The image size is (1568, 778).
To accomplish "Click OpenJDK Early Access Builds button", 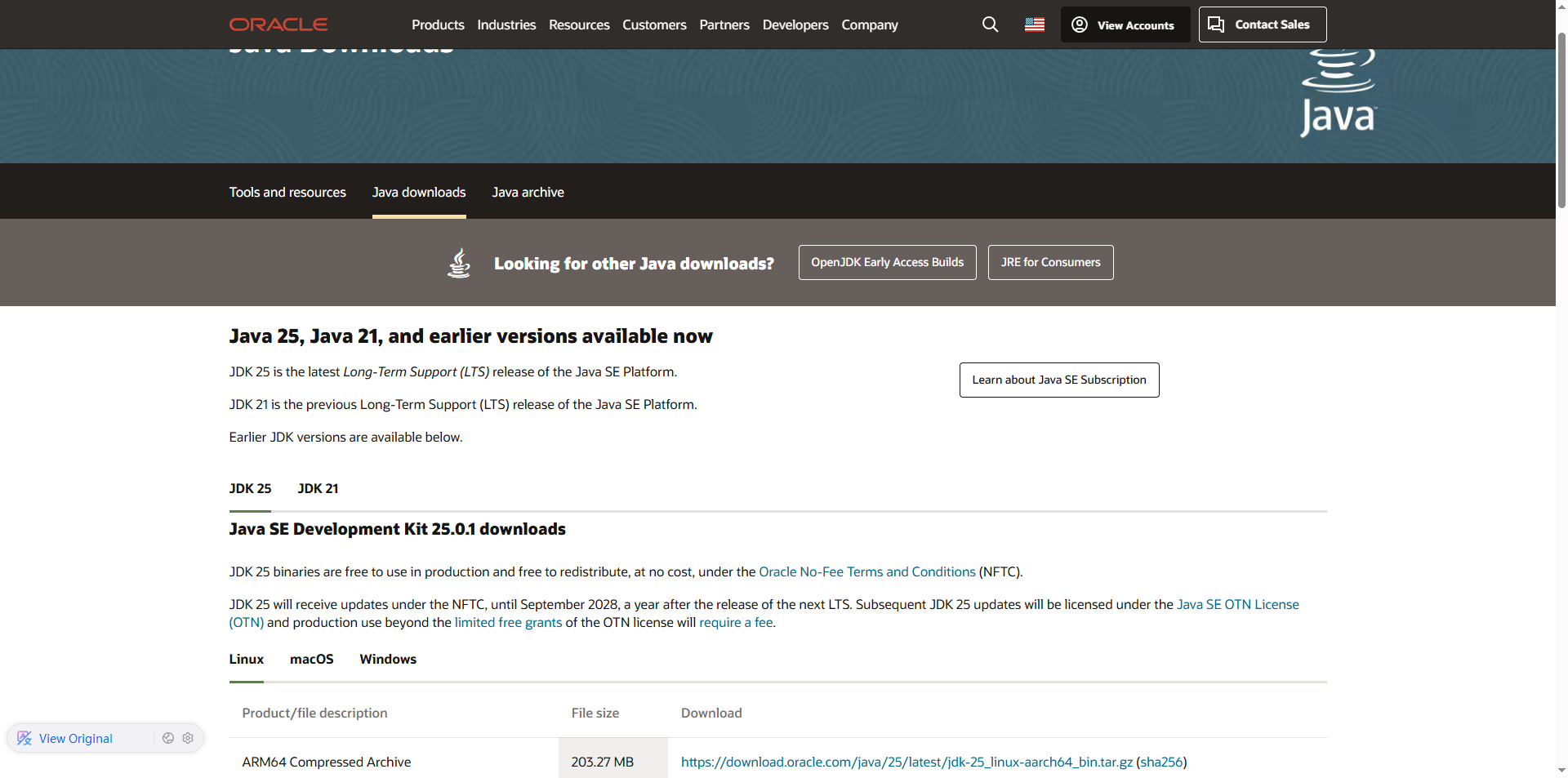I will point(887,262).
